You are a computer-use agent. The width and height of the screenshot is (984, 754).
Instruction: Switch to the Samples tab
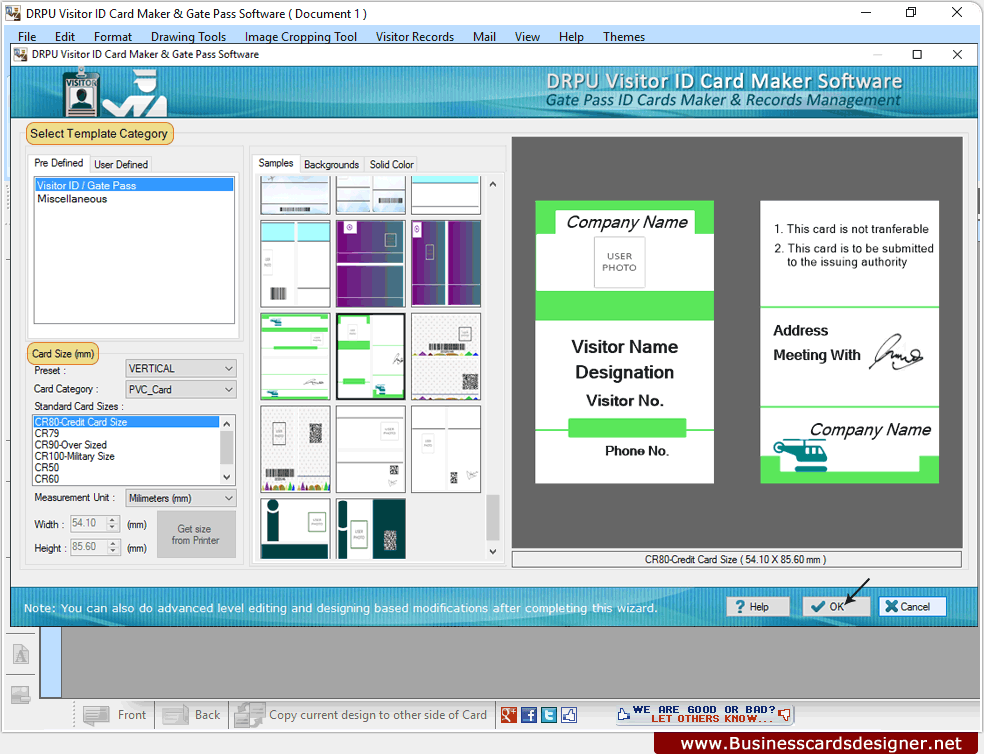pos(275,163)
